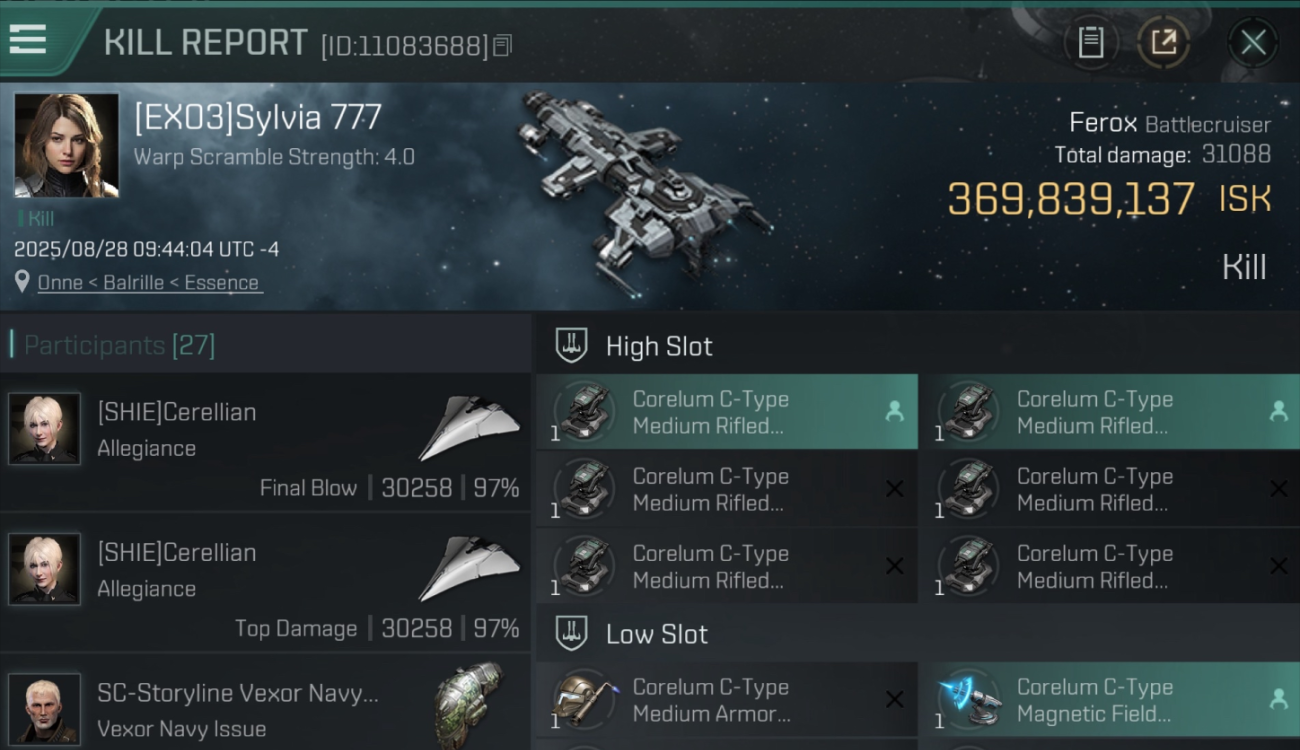1300x750 pixels.
Task: Select first highlighted Corelum C-Type Medium Rifled module
Action: point(727,412)
